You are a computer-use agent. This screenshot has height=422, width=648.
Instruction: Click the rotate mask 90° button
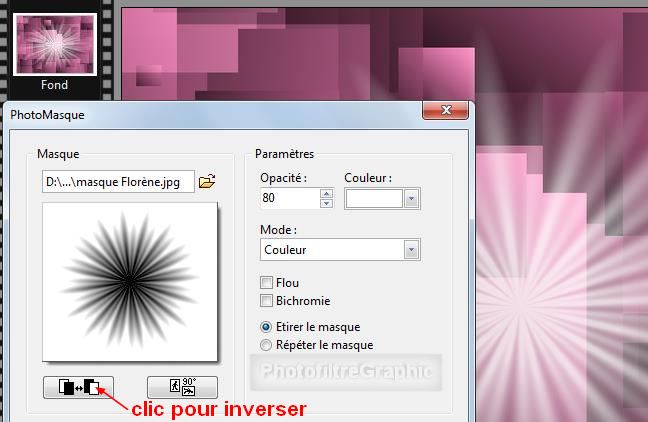[181, 386]
